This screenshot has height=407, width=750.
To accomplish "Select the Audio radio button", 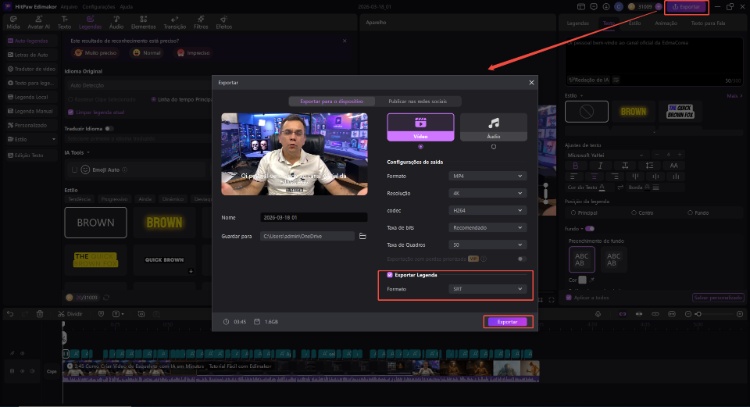I will tap(493, 146).
